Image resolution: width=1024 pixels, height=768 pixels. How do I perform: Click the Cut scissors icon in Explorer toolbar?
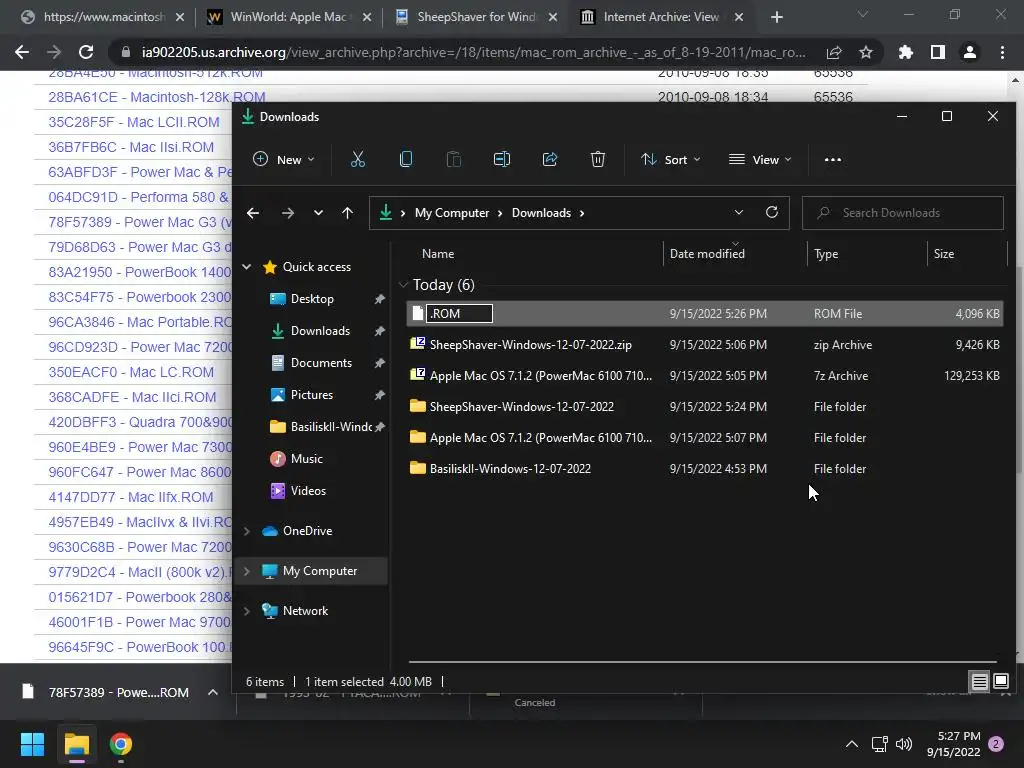(358, 159)
